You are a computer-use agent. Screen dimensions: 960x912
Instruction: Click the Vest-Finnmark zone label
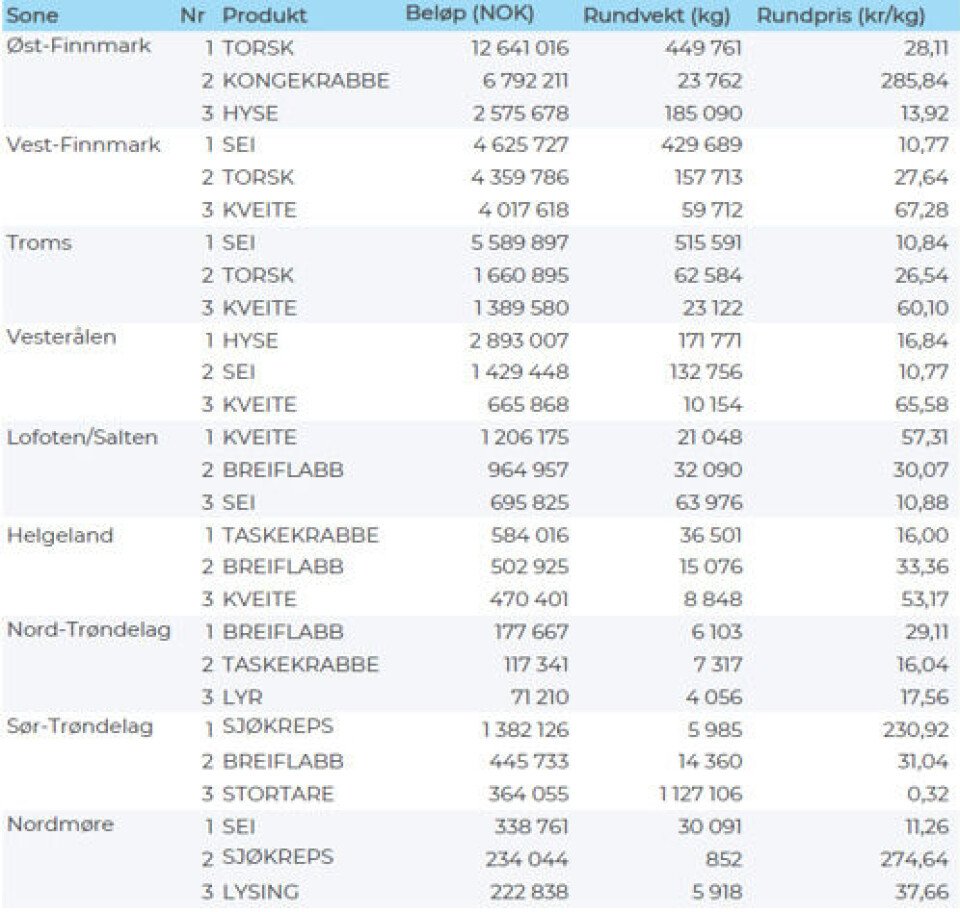point(83,145)
